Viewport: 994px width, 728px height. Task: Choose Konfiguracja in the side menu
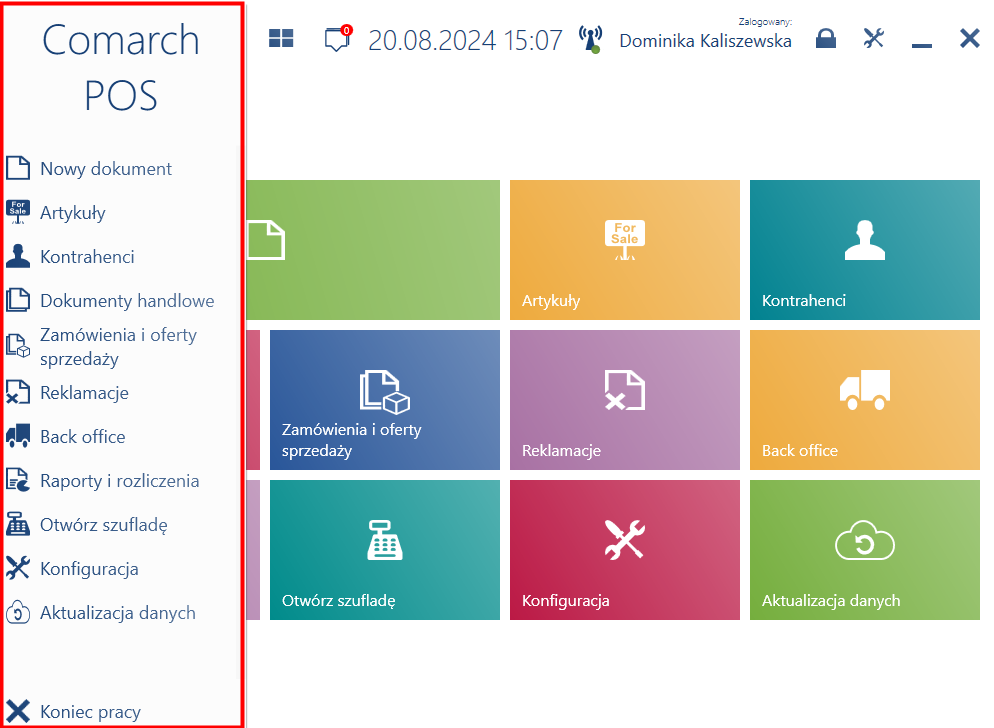(89, 569)
